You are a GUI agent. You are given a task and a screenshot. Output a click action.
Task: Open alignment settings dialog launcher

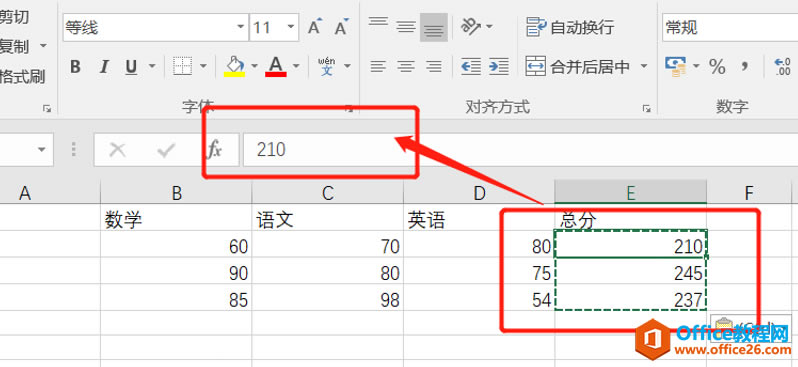[647, 108]
